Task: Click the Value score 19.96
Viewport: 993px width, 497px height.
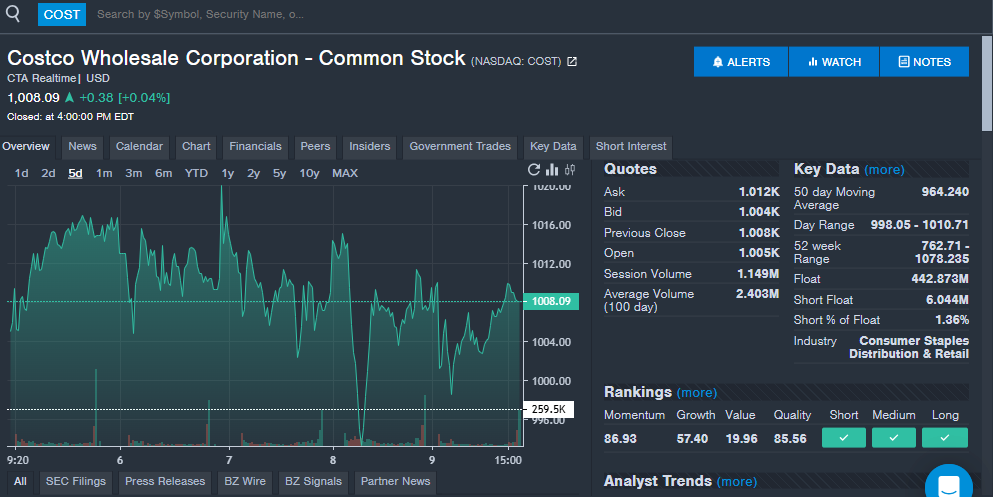Action: [x=742, y=438]
